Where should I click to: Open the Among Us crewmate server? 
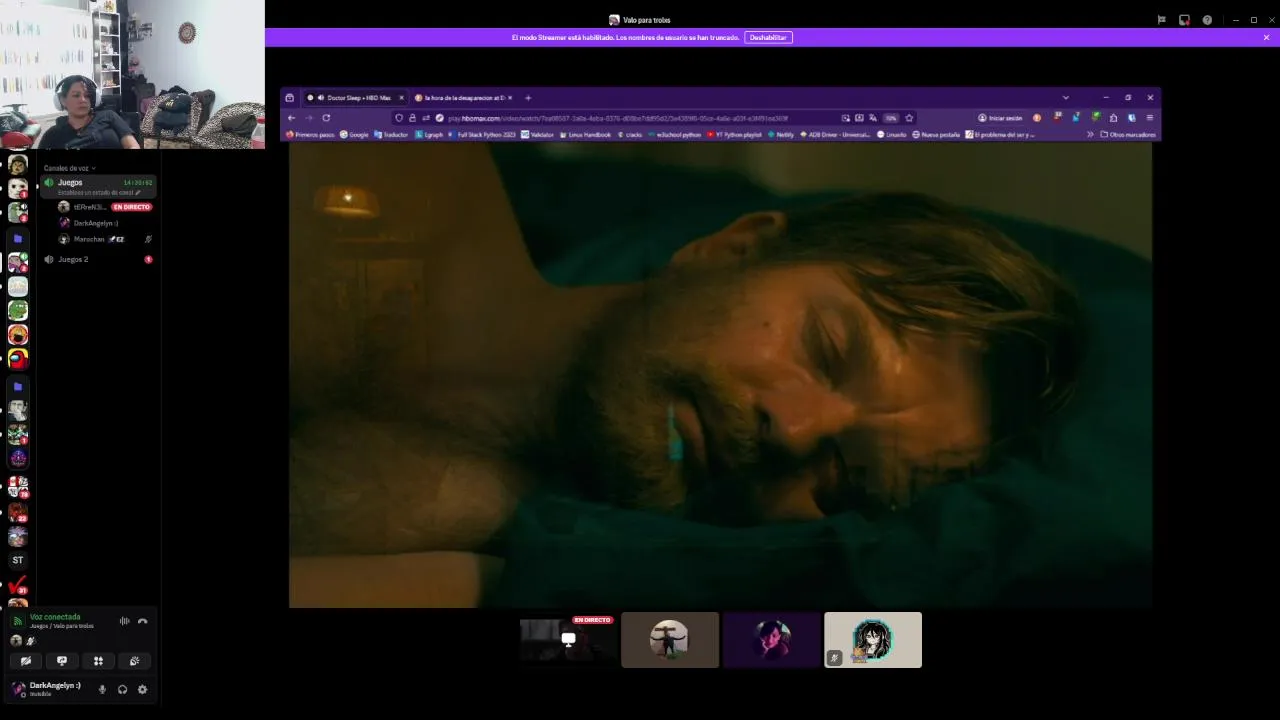18,358
